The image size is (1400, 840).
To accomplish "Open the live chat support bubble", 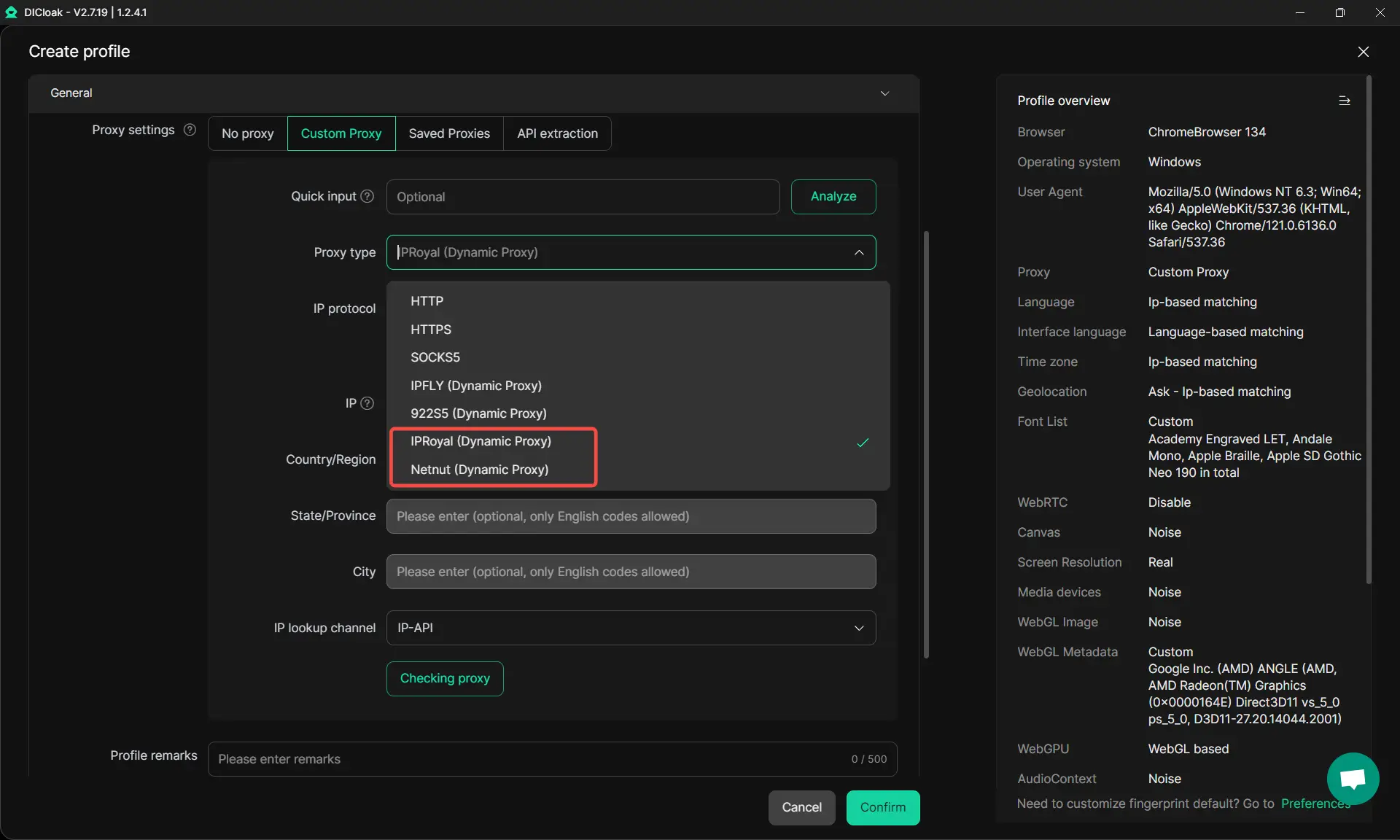I will (x=1353, y=778).
